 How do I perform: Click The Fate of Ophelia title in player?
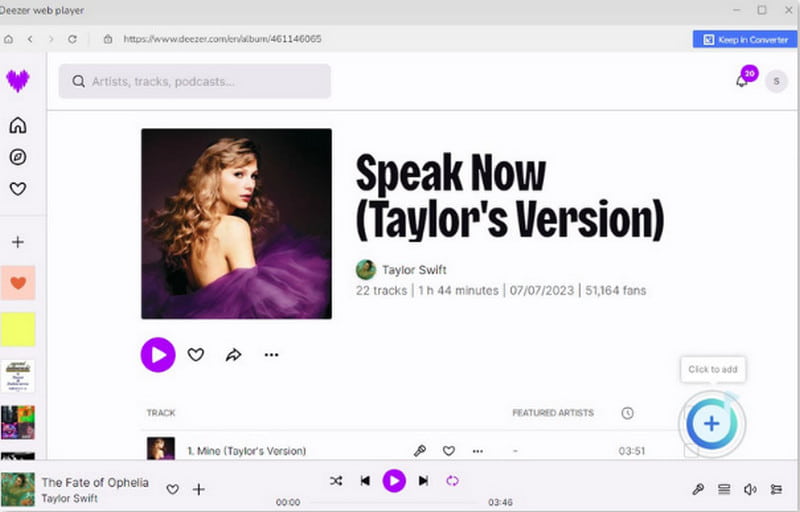click(95, 482)
